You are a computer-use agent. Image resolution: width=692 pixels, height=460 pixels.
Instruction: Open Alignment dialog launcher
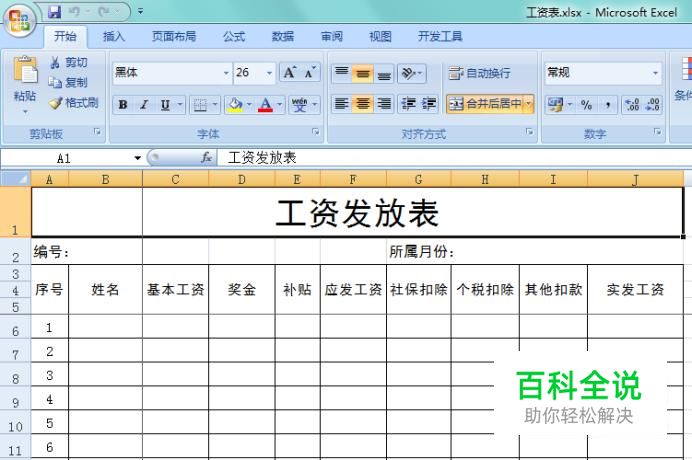[x=529, y=132]
